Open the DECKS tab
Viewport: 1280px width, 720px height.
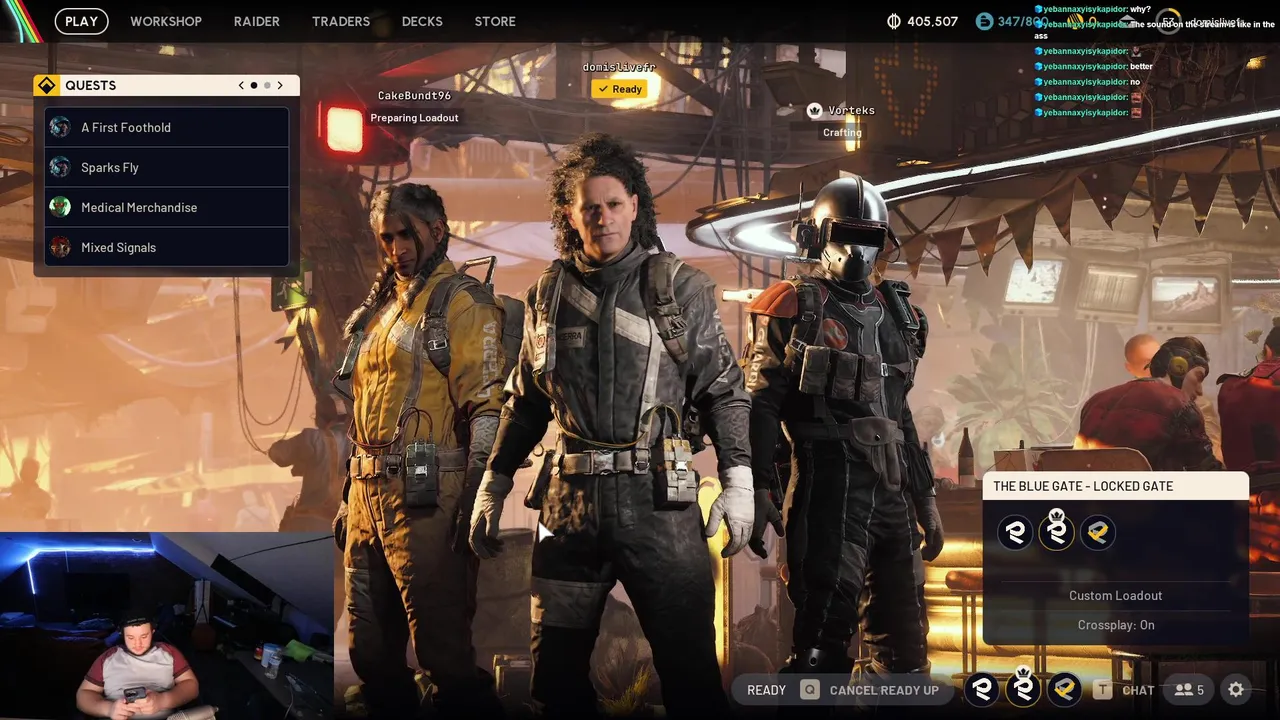422,21
